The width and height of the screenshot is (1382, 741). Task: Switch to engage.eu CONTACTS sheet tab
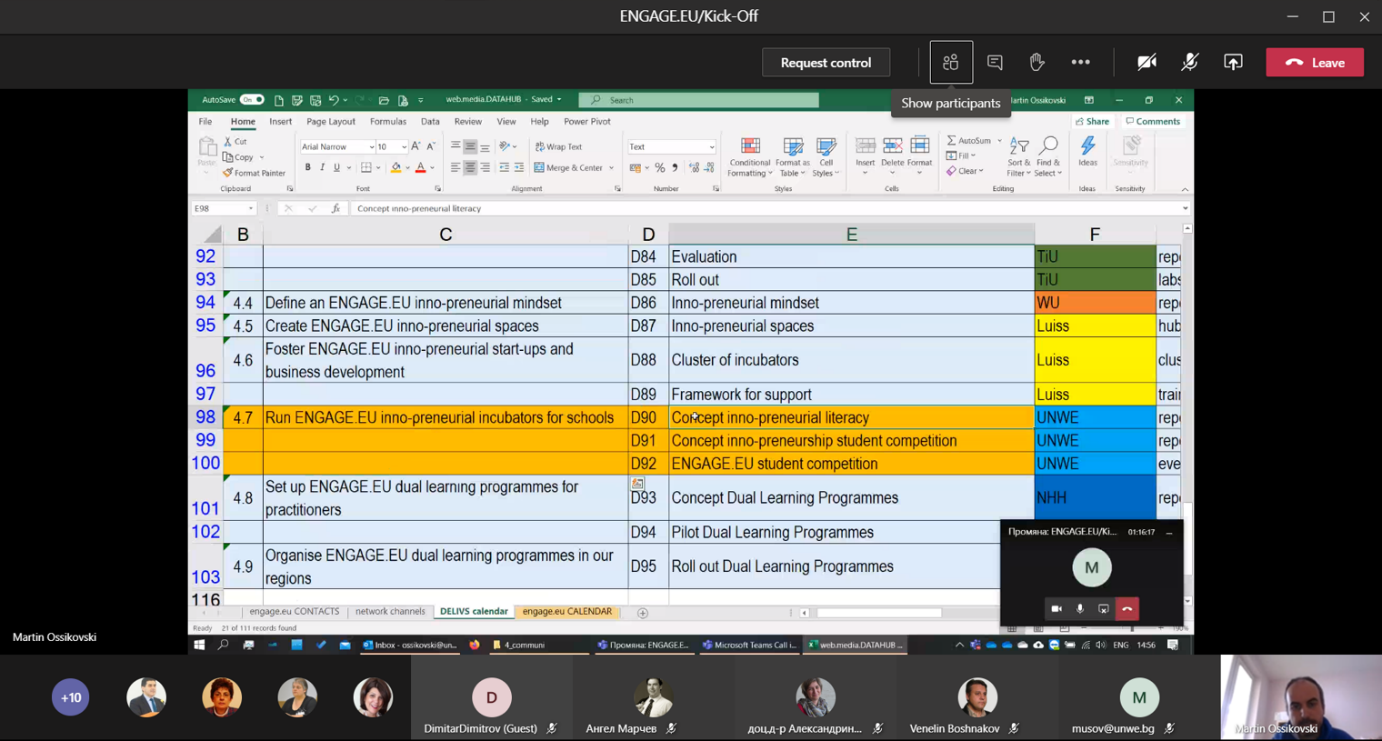click(294, 611)
